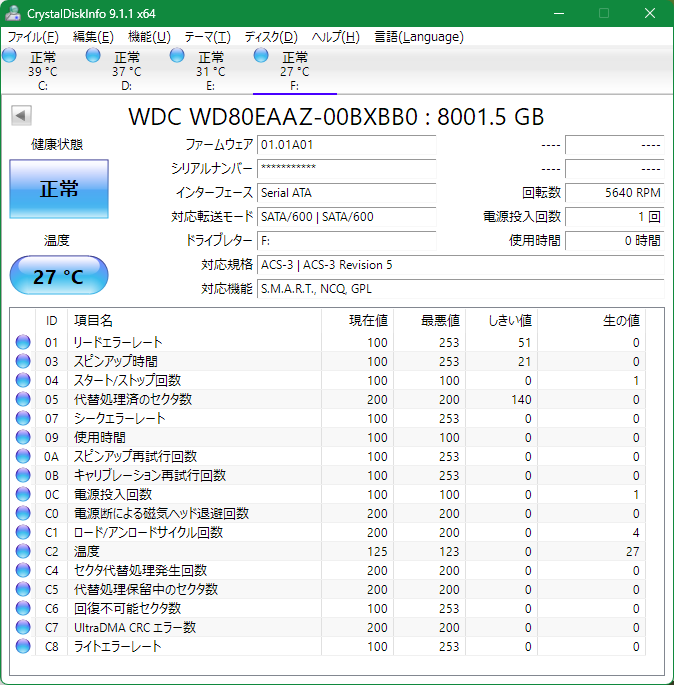Click threshold 51 in リードエラーレート row
The image size is (674, 685).
(x=524, y=342)
